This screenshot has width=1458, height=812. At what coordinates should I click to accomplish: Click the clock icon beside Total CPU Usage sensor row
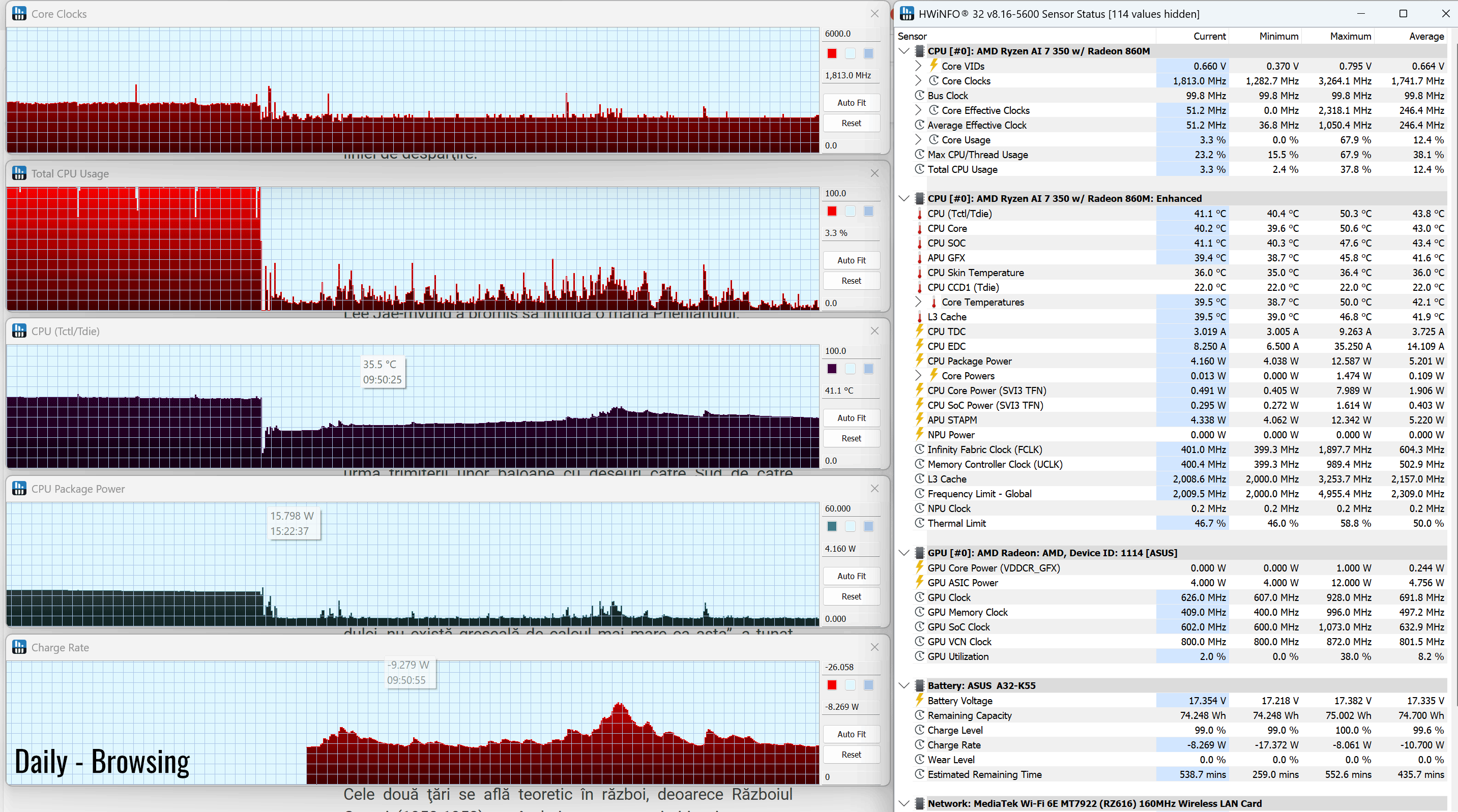pos(919,169)
